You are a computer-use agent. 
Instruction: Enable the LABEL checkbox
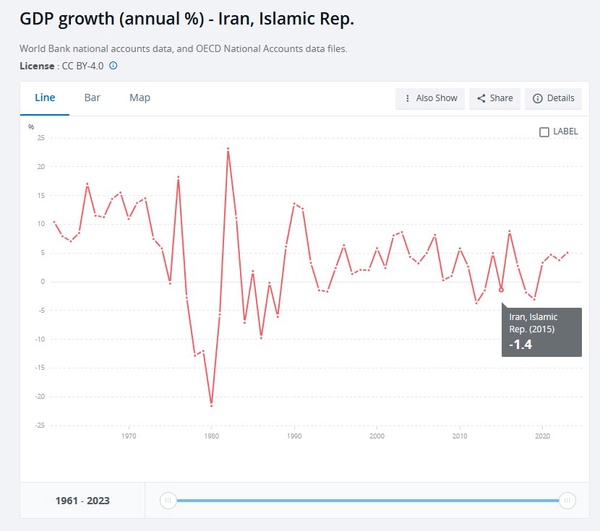click(x=544, y=132)
